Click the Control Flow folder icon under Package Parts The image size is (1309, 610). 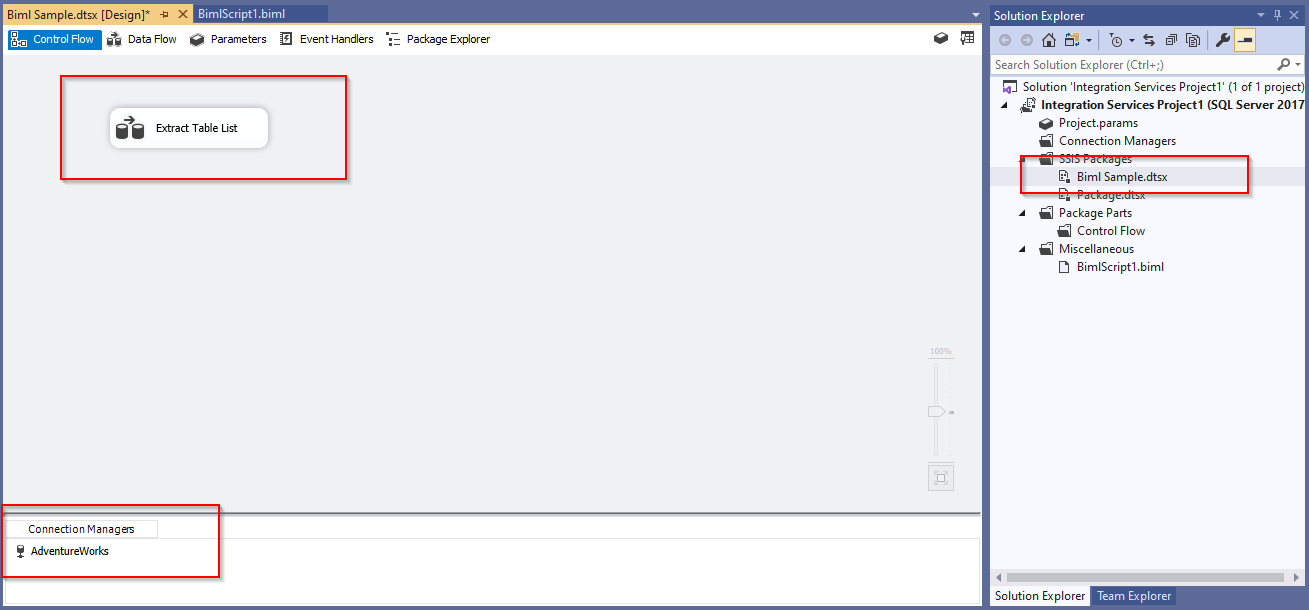tap(1064, 231)
